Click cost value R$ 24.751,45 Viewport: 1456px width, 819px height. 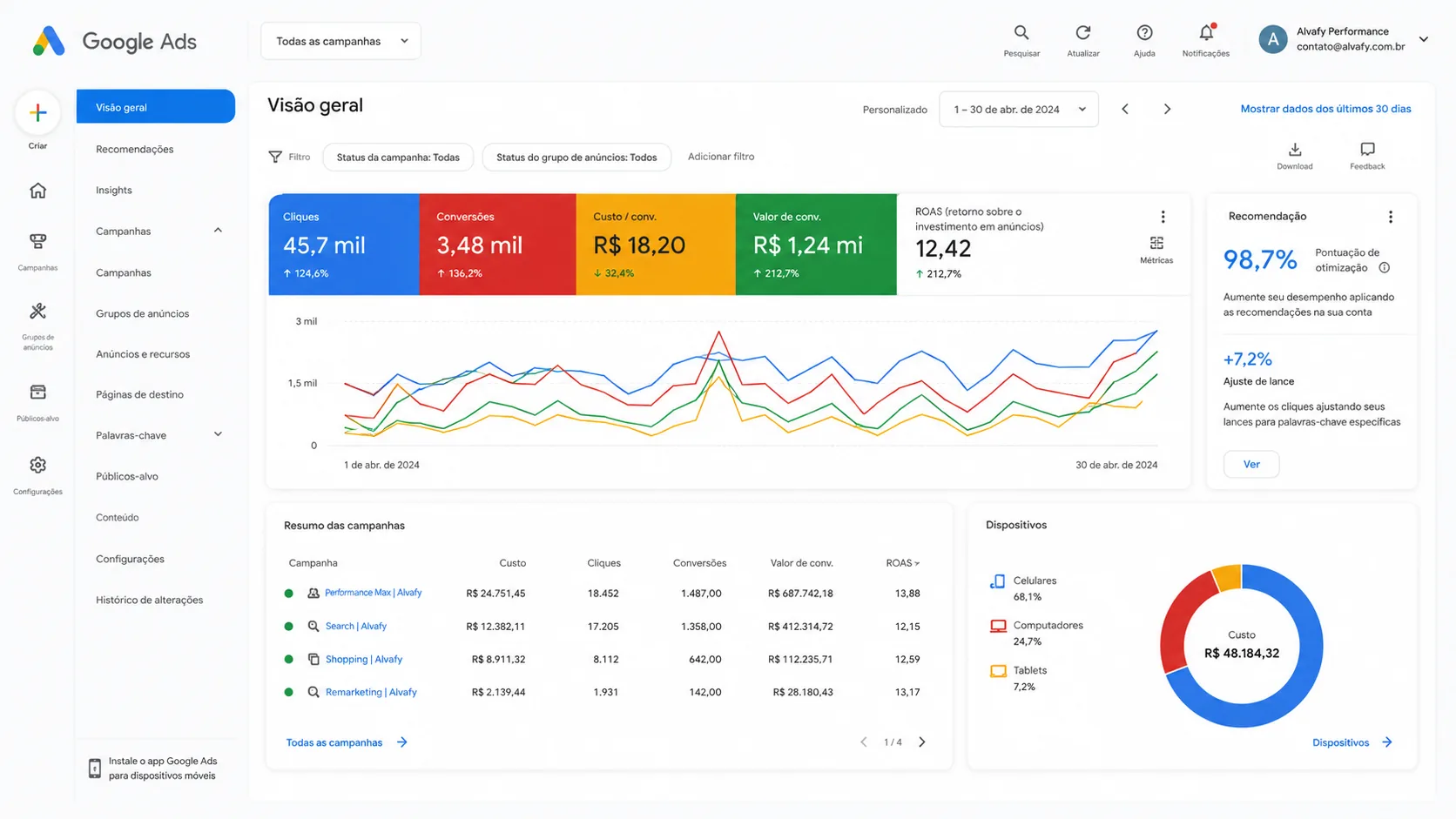click(495, 594)
